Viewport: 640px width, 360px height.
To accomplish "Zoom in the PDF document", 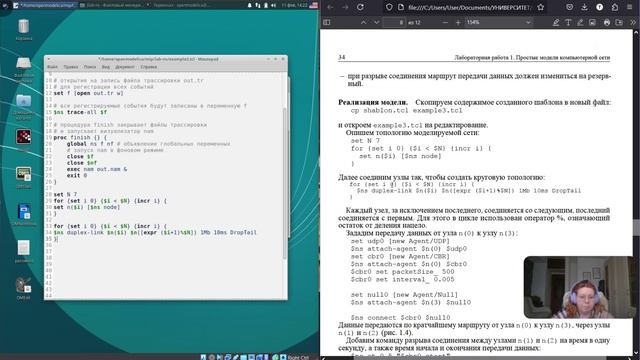I will [458, 22].
